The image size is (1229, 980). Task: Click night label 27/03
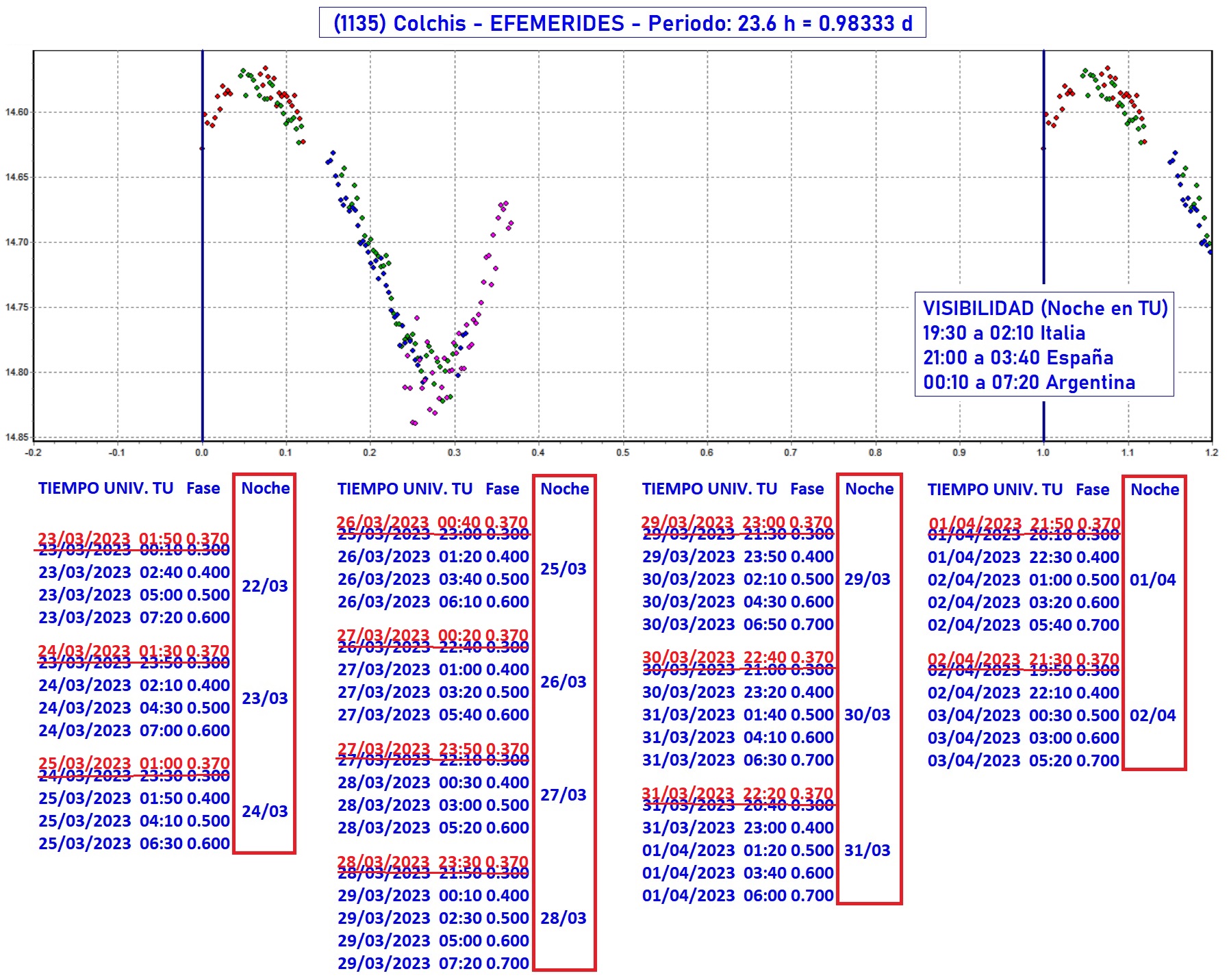coord(563,795)
